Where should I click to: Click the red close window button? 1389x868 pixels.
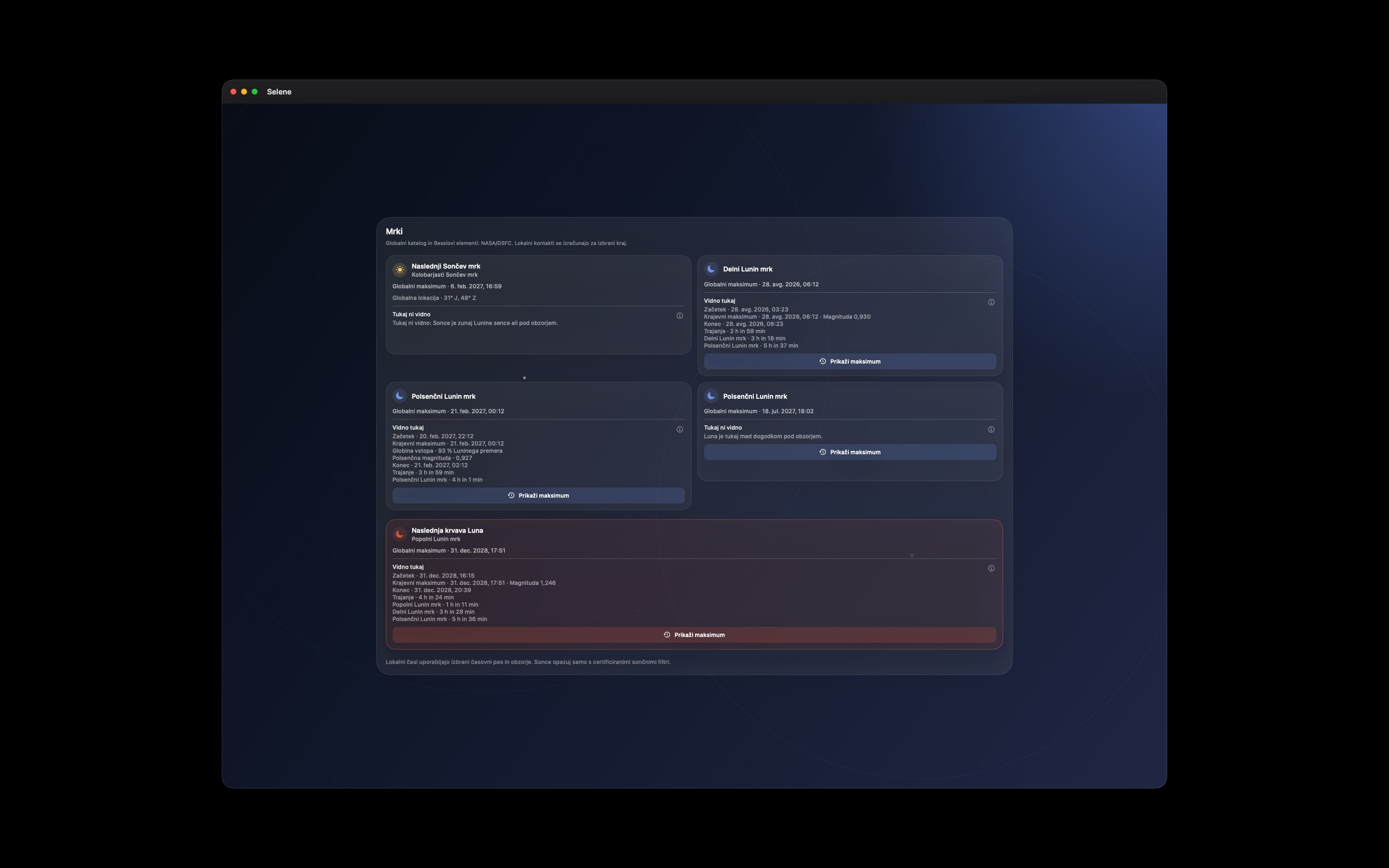point(233,92)
